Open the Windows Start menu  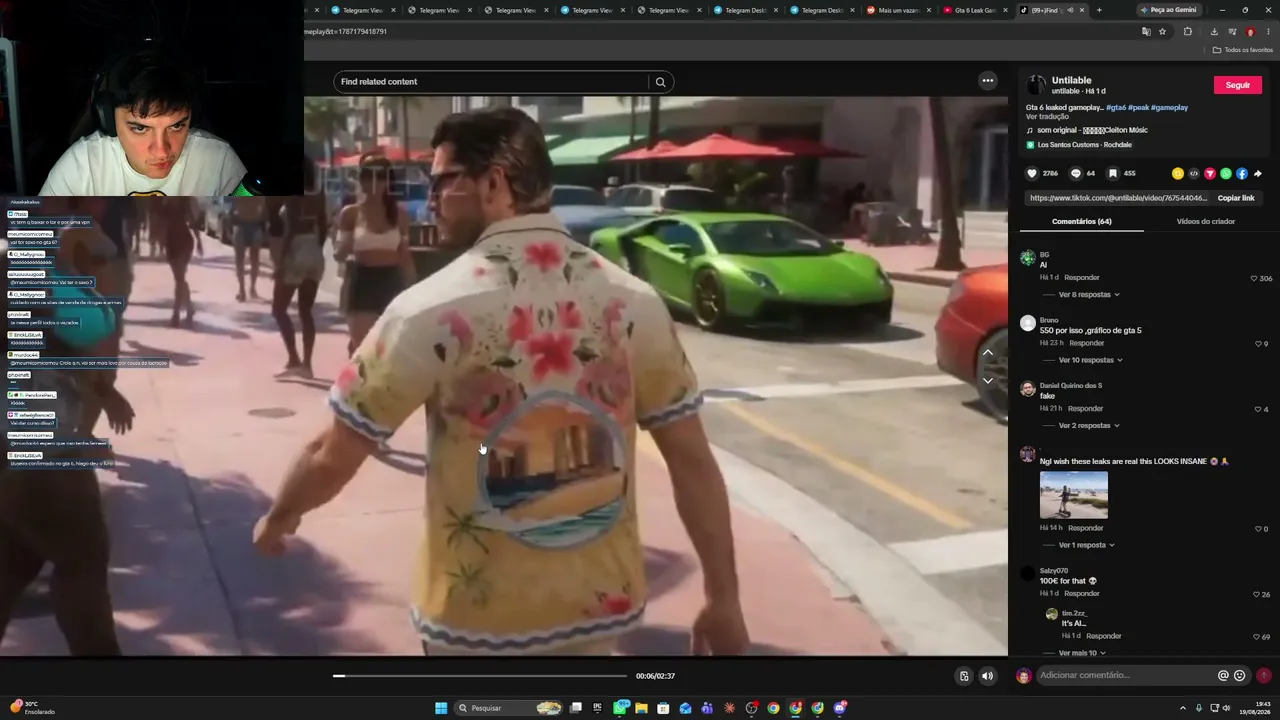(441, 708)
